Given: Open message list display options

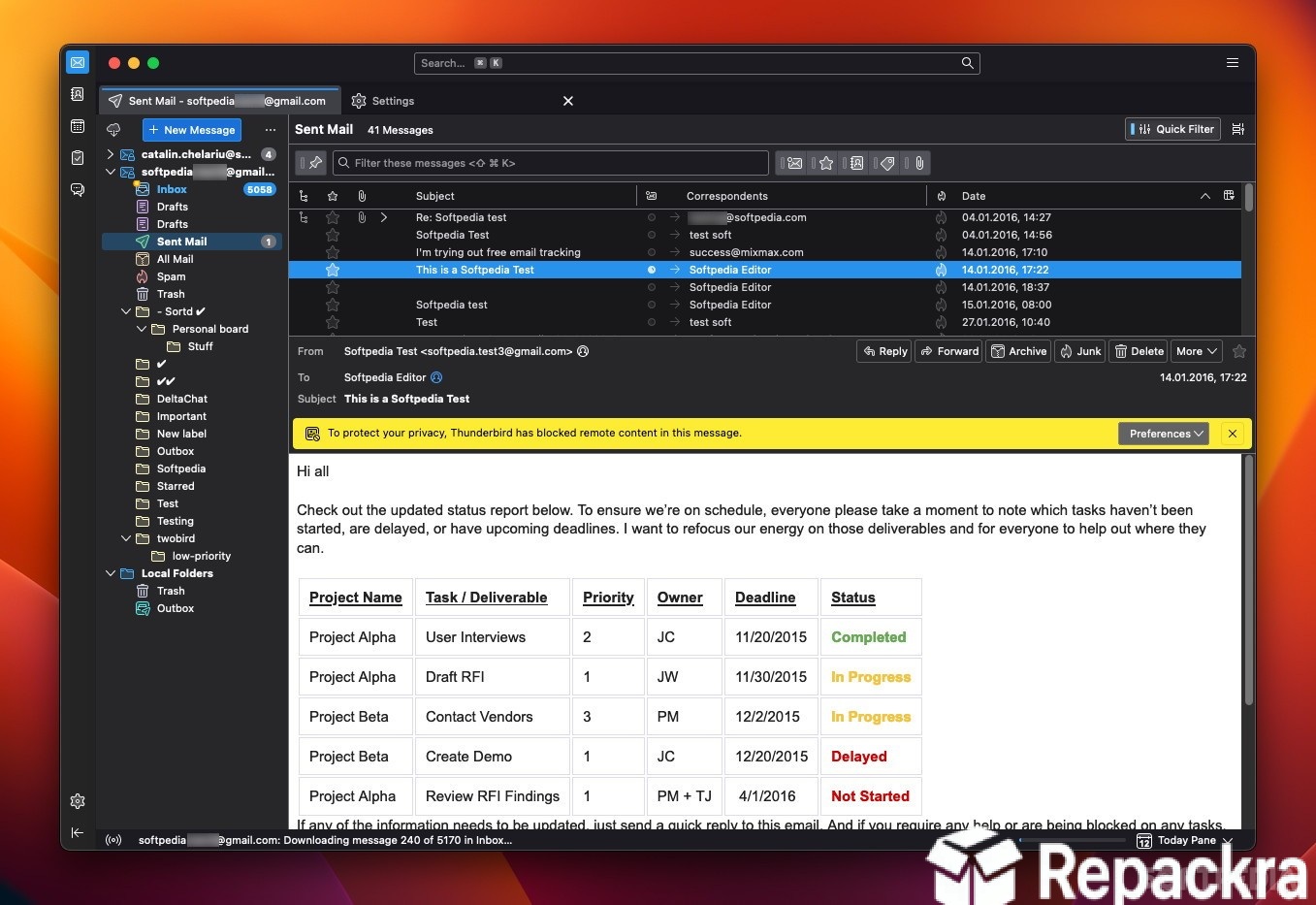Looking at the screenshot, I should tap(1238, 129).
